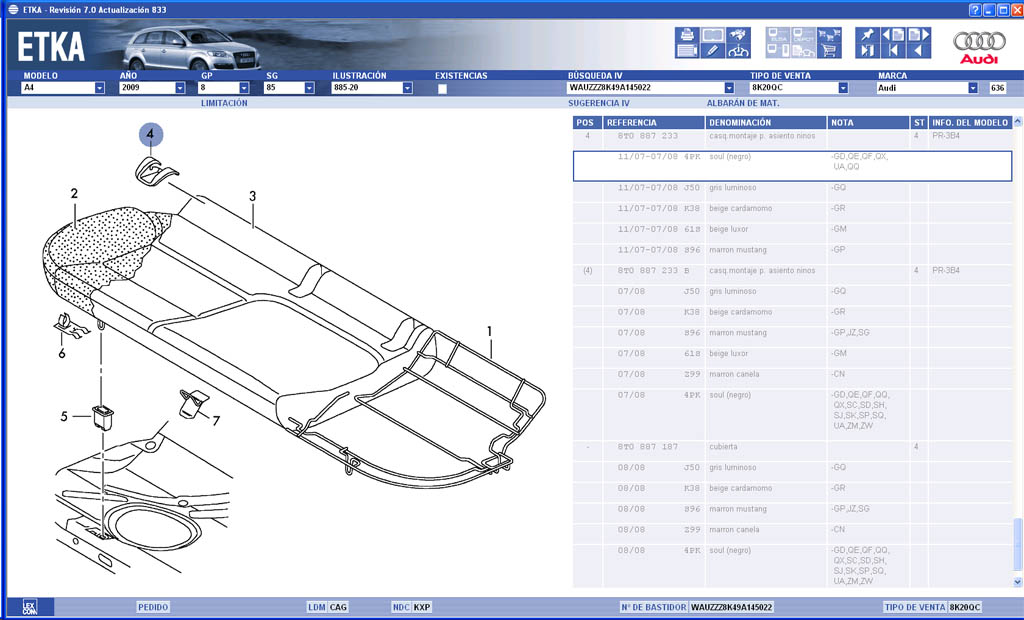Click callout number 1 in the diagram
Screen dimensions: 1024x620
point(489,332)
